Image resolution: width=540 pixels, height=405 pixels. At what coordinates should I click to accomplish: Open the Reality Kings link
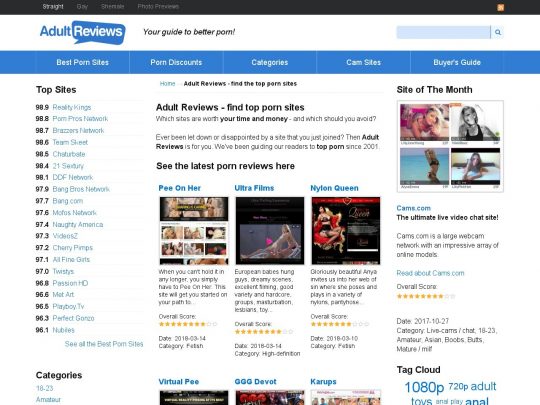point(72,107)
